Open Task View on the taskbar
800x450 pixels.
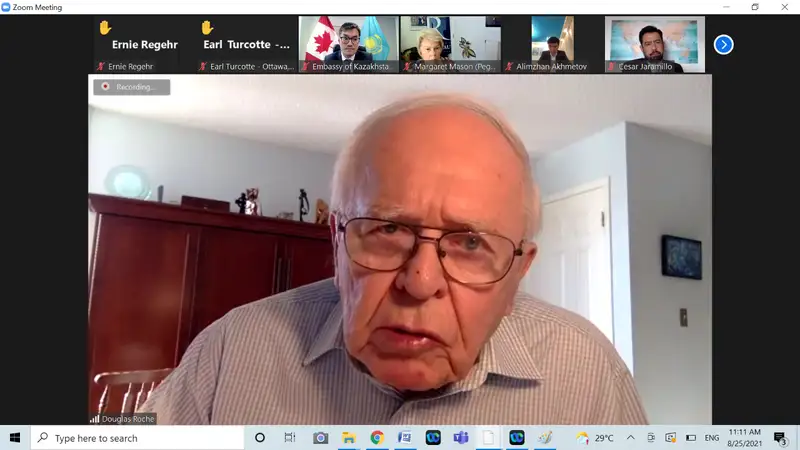pyautogui.click(x=290, y=438)
